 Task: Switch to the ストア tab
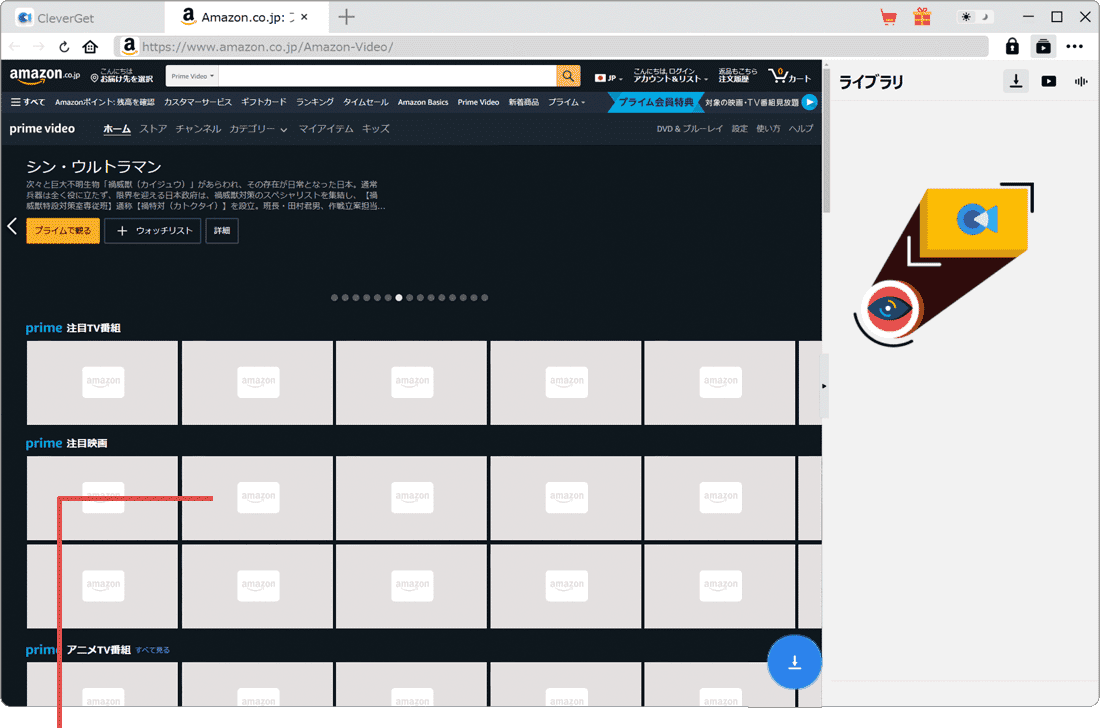tap(152, 128)
